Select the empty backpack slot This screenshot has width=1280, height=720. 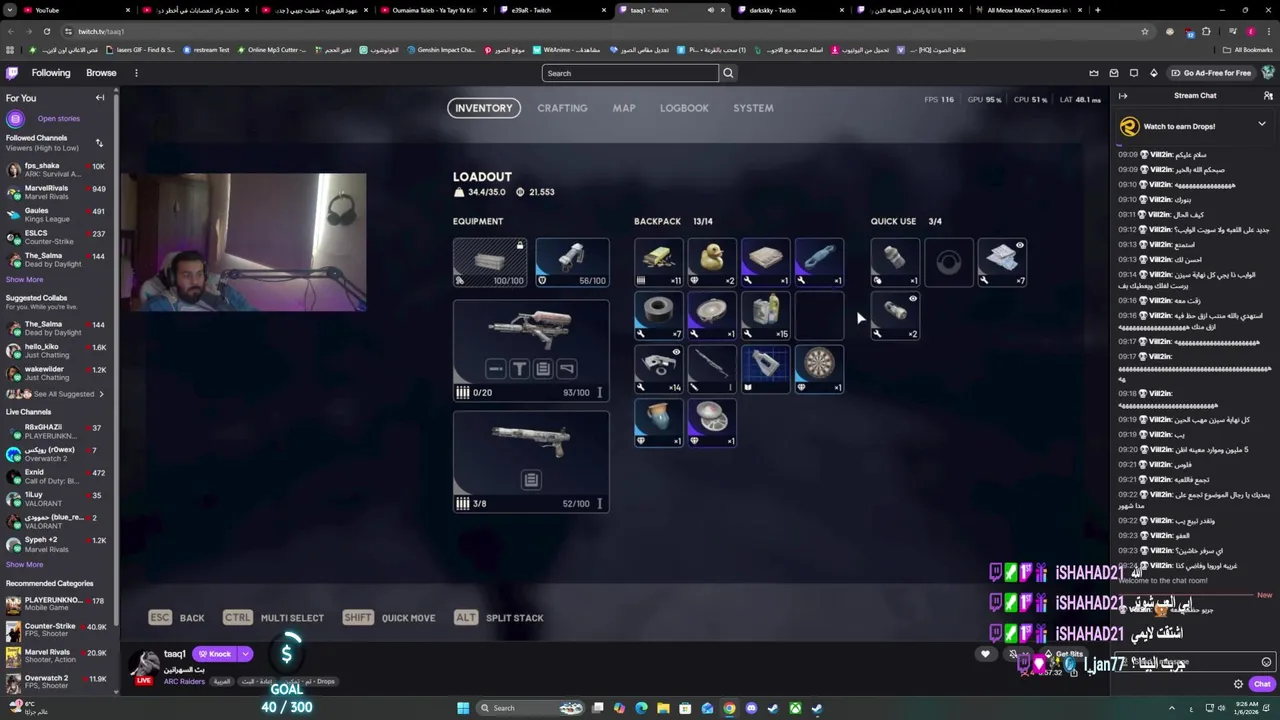click(819, 316)
